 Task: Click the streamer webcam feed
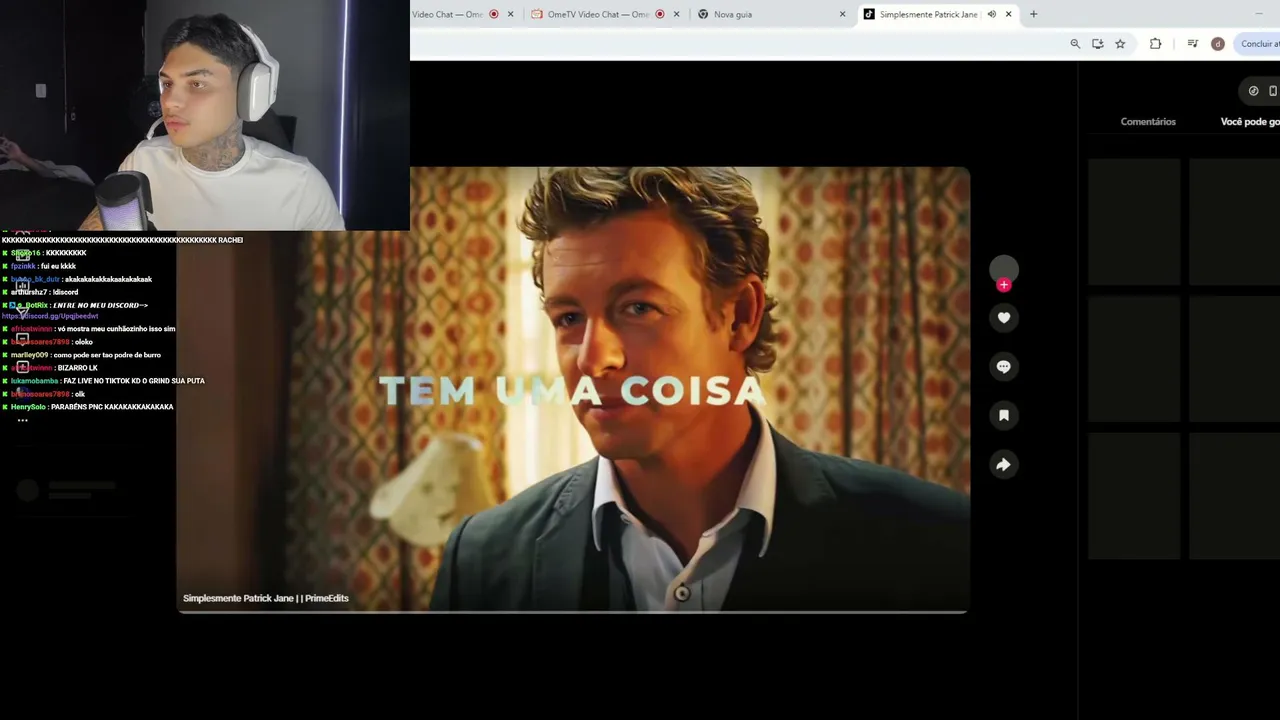tap(205, 115)
